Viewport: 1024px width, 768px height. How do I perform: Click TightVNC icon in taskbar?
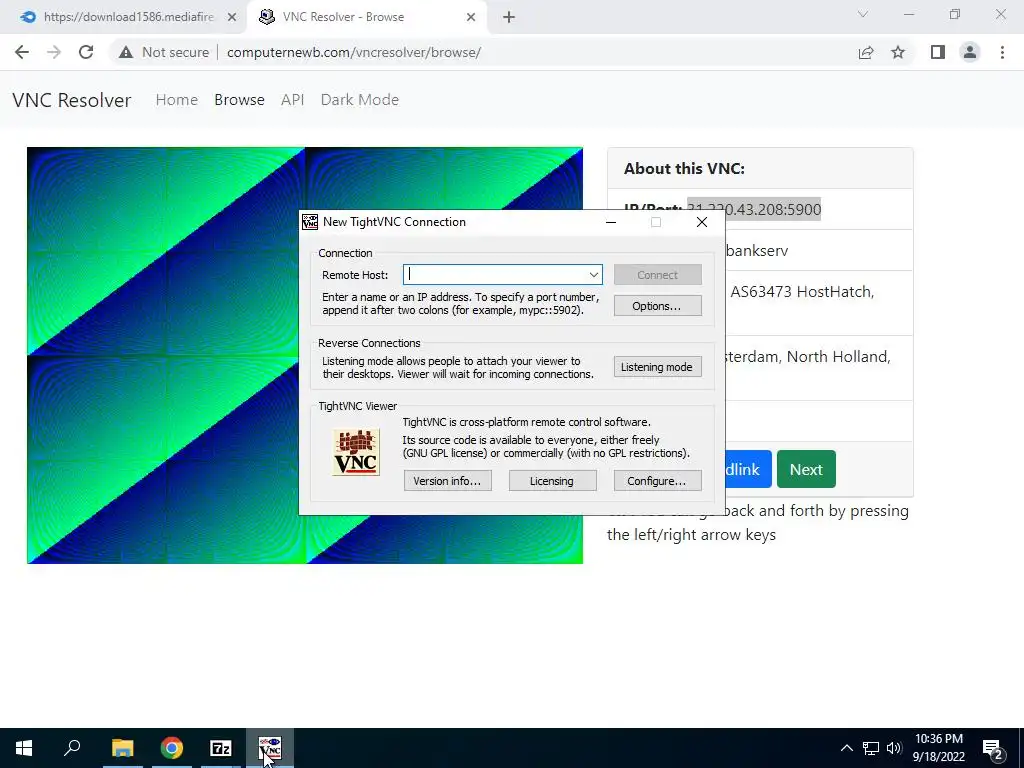pyautogui.click(x=270, y=748)
